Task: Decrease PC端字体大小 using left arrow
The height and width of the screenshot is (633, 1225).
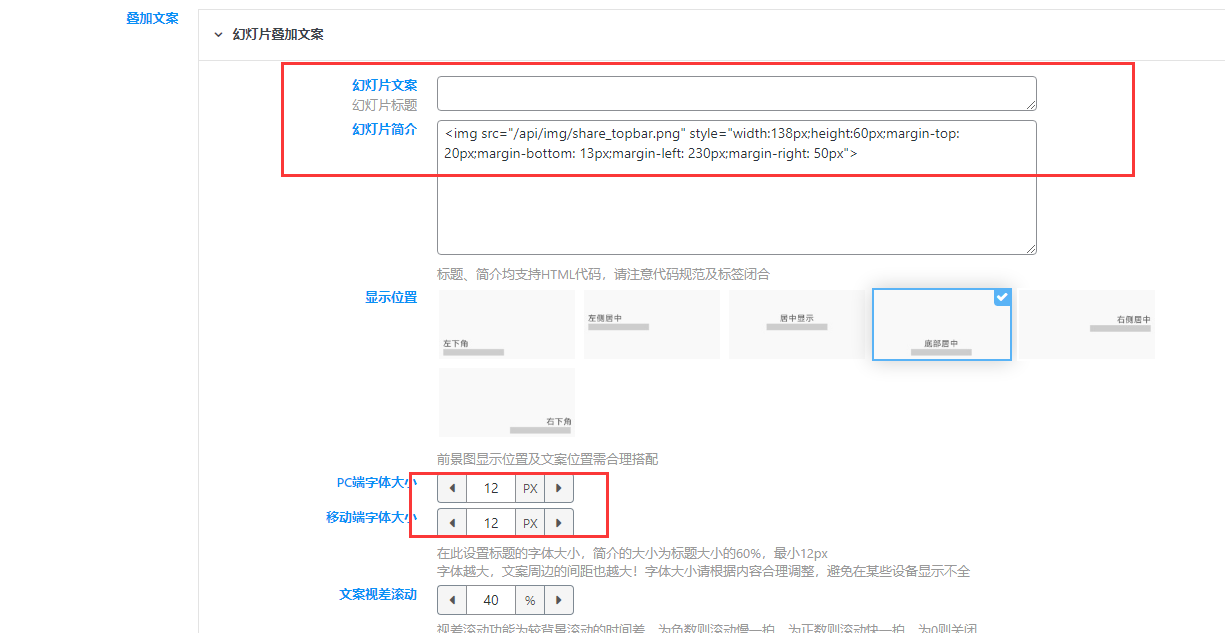Action: click(x=452, y=488)
